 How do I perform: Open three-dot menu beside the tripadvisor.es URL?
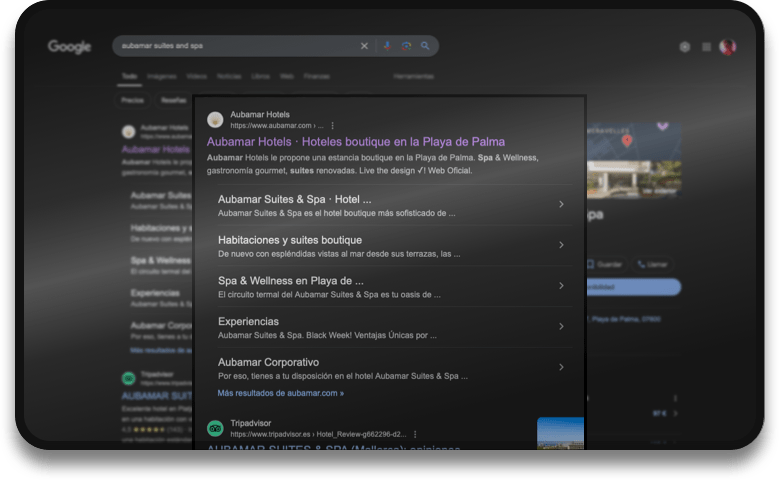tap(415, 434)
